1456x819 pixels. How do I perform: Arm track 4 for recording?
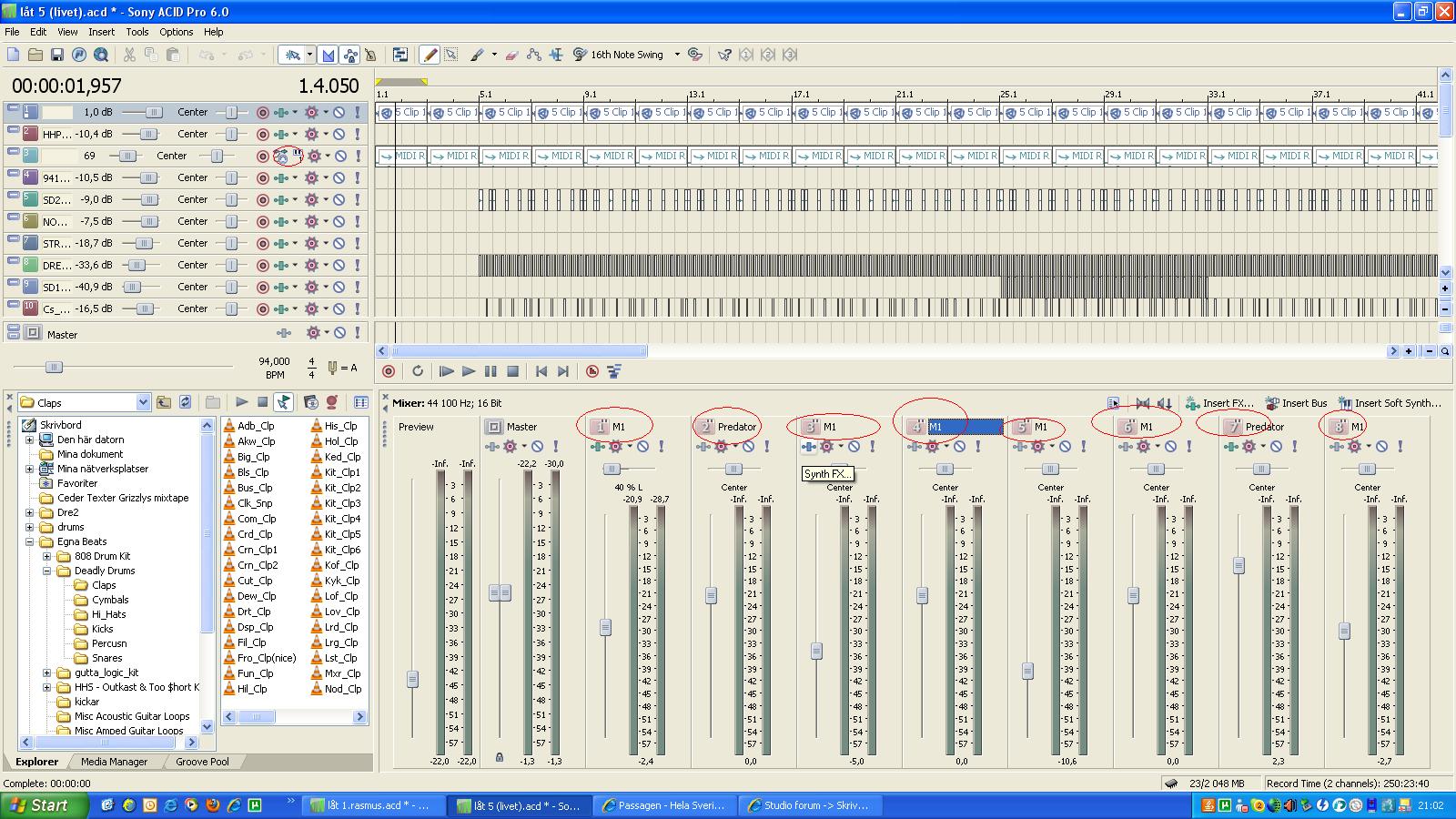(x=262, y=177)
